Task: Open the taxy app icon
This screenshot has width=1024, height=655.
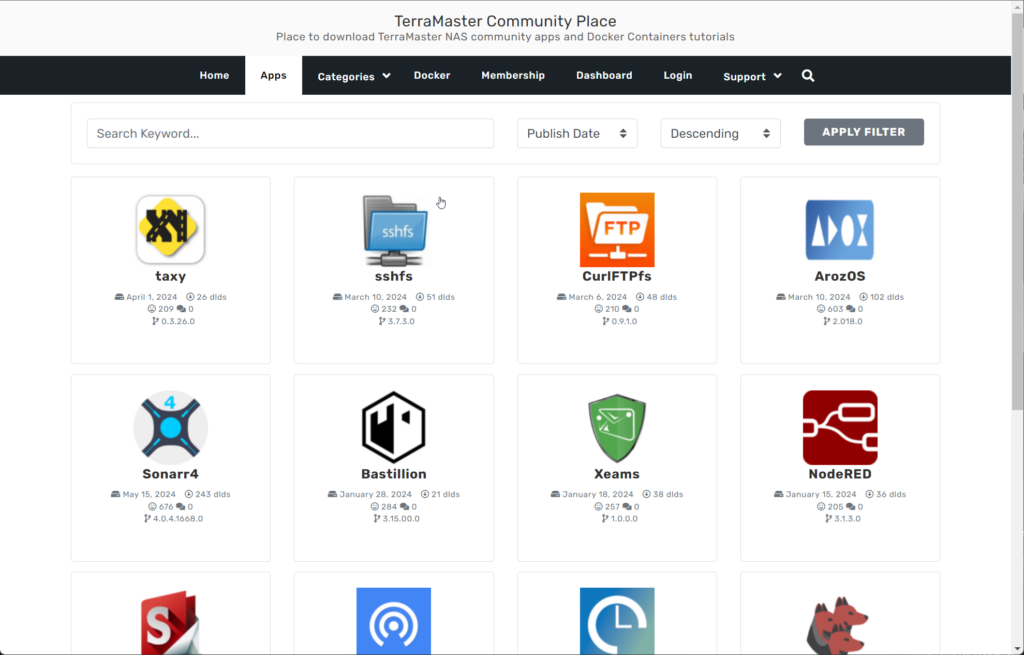Action: 170,229
